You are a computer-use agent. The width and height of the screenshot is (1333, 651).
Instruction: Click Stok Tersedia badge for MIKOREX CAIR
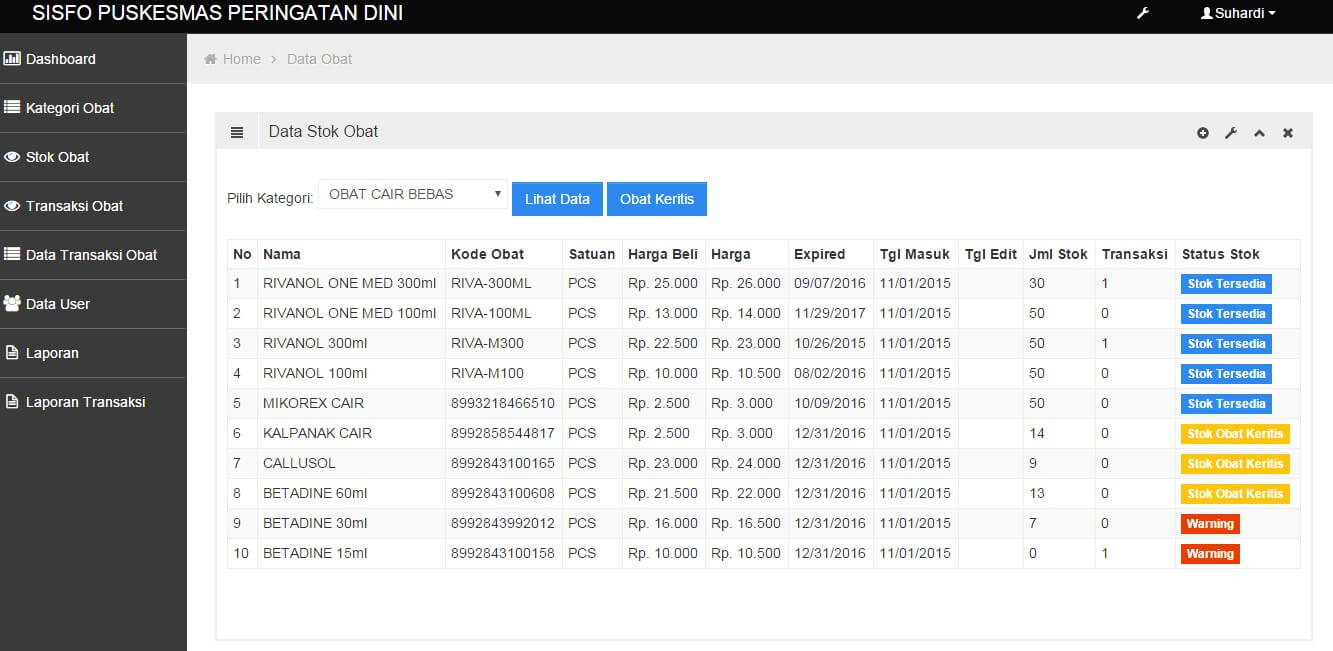[x=1227, y=404]
